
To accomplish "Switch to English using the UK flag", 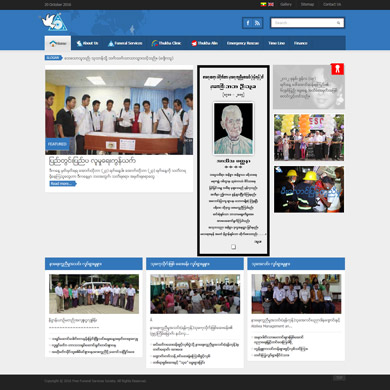I will [x=271, y=4].
